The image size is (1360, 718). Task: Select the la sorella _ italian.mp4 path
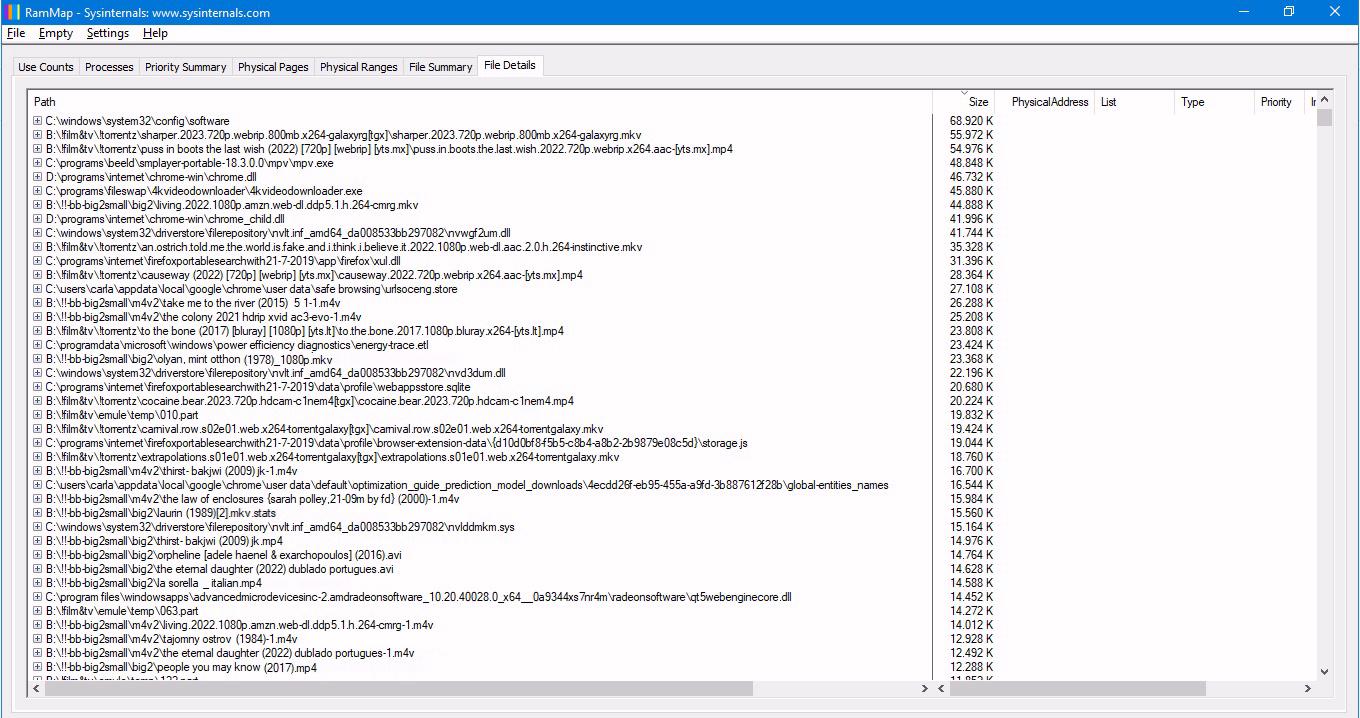click(153, 583)
